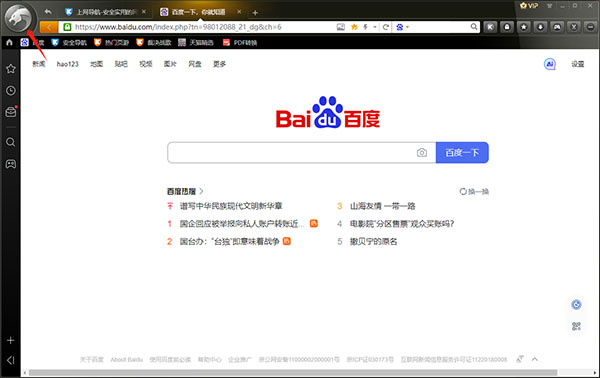
Task: Click the Baidu logo image
Action: click(x=328, y=112)
